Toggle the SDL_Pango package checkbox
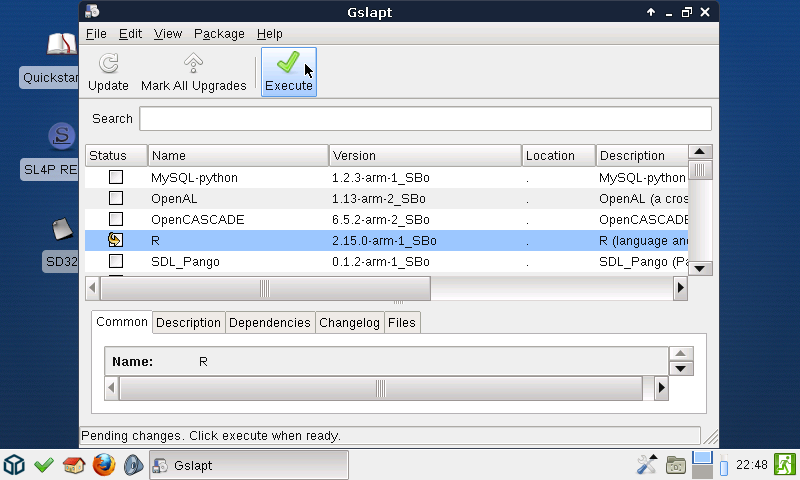The width and height of the screenshot is (800, 480). (x=116, y=261)
